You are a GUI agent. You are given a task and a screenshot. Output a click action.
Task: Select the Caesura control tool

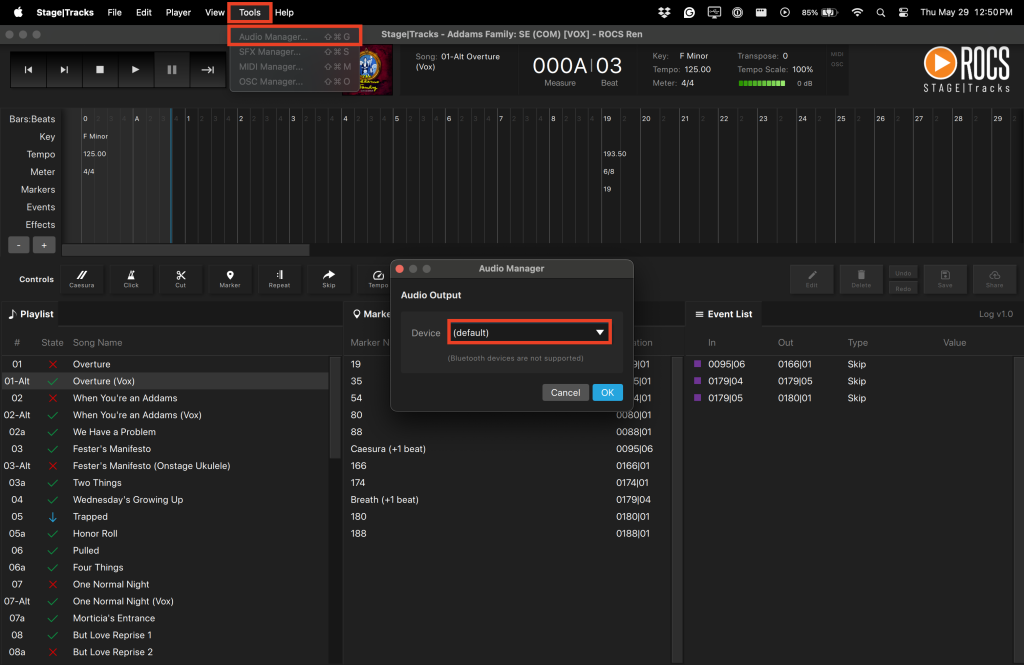[82, 279]
